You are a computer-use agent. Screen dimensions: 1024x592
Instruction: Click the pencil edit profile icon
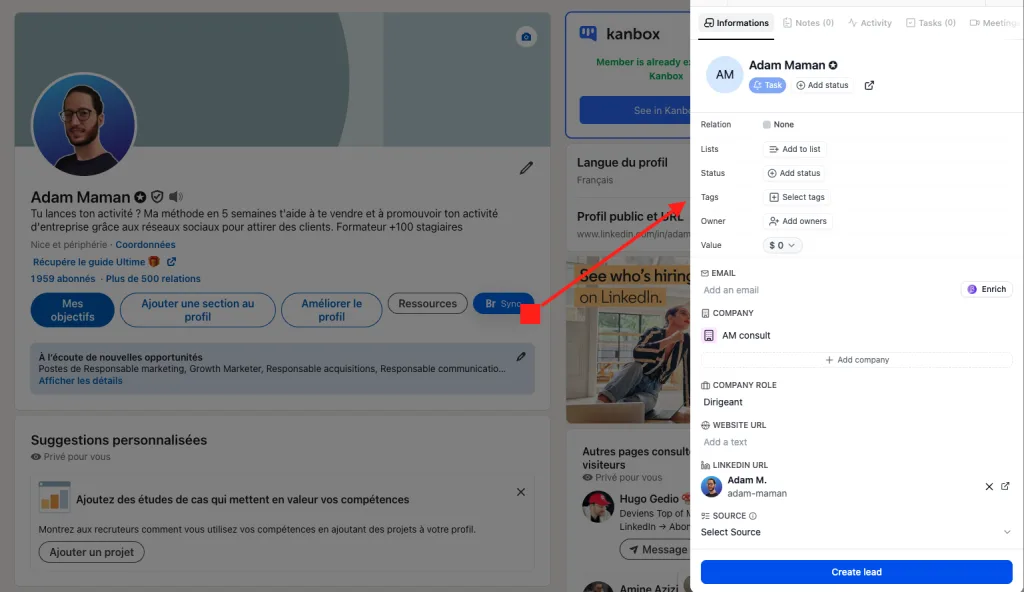[x=526, y=168]
